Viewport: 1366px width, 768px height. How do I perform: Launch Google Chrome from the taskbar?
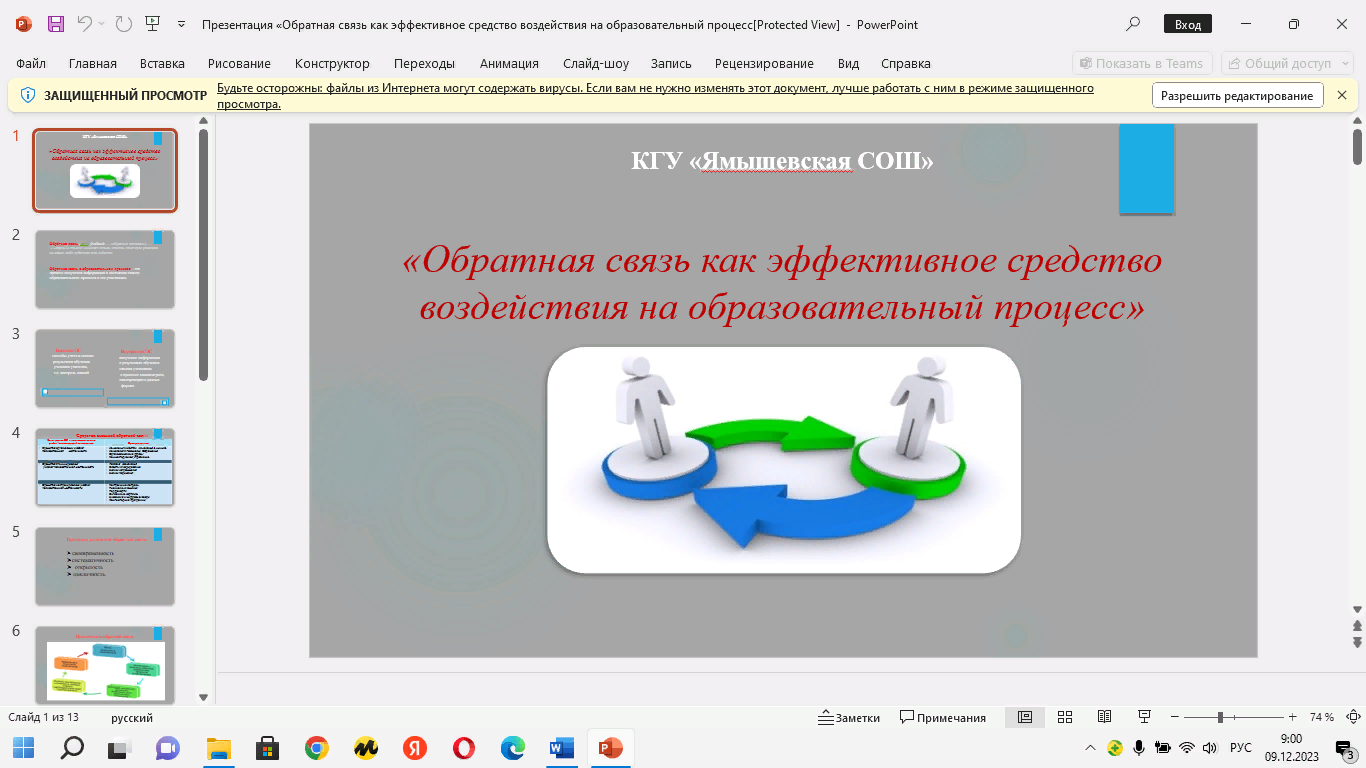(316, 748)
